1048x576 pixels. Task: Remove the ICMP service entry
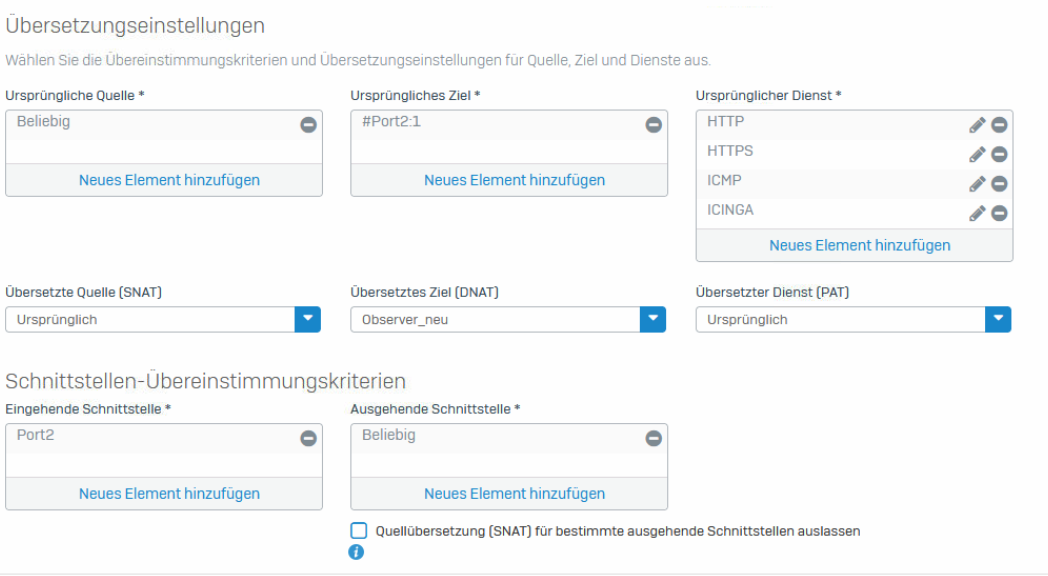coord(999,184)
